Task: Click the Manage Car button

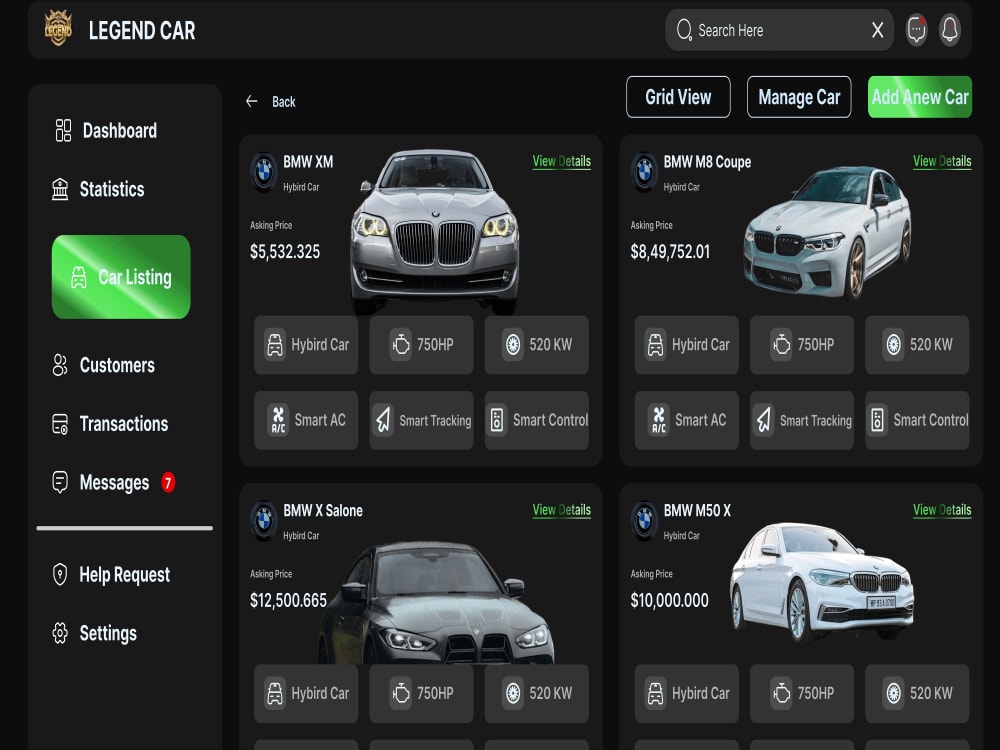Action: pyautogui.click(x=799, y=97)
